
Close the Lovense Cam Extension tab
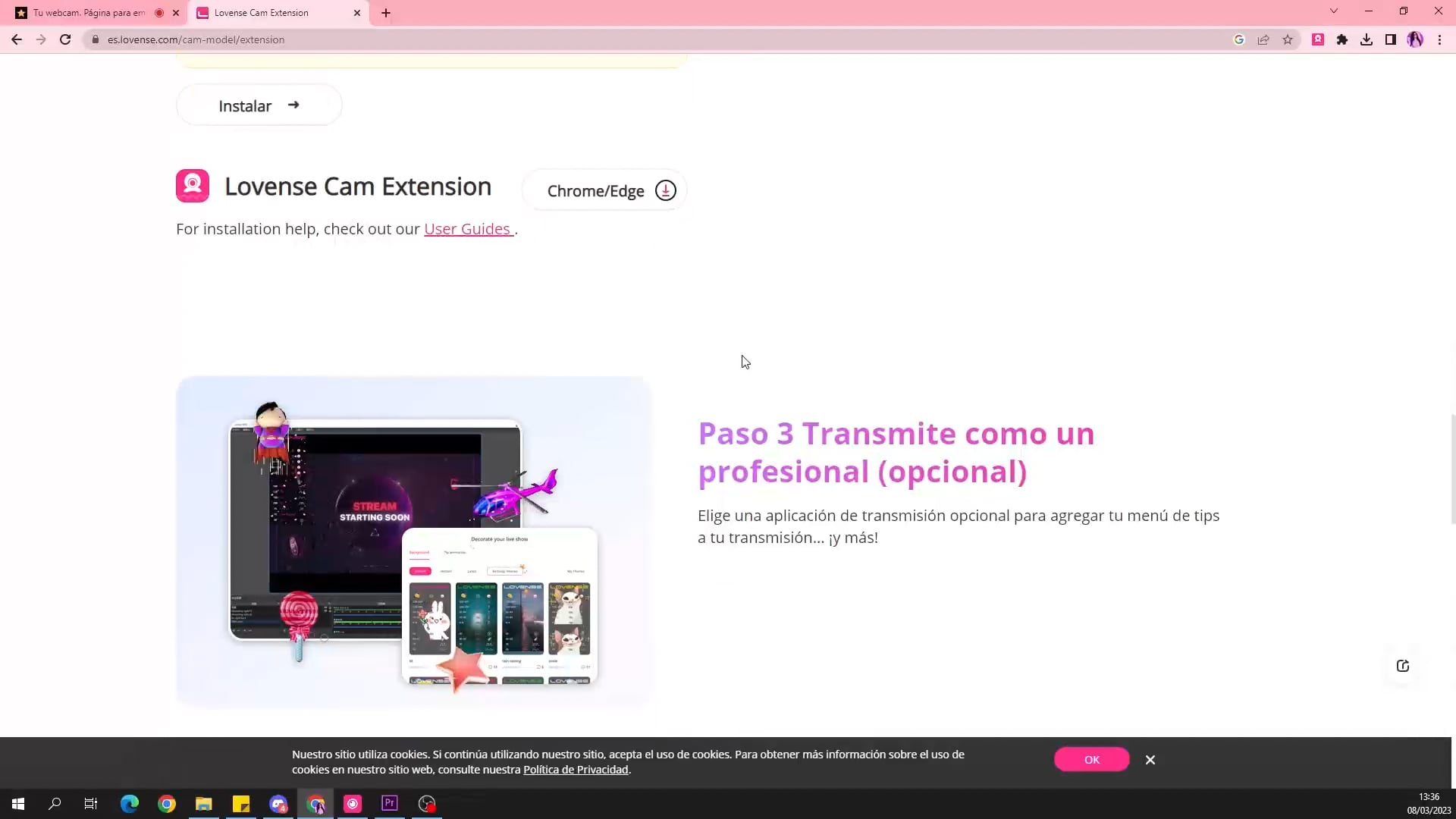coord(357,13)
